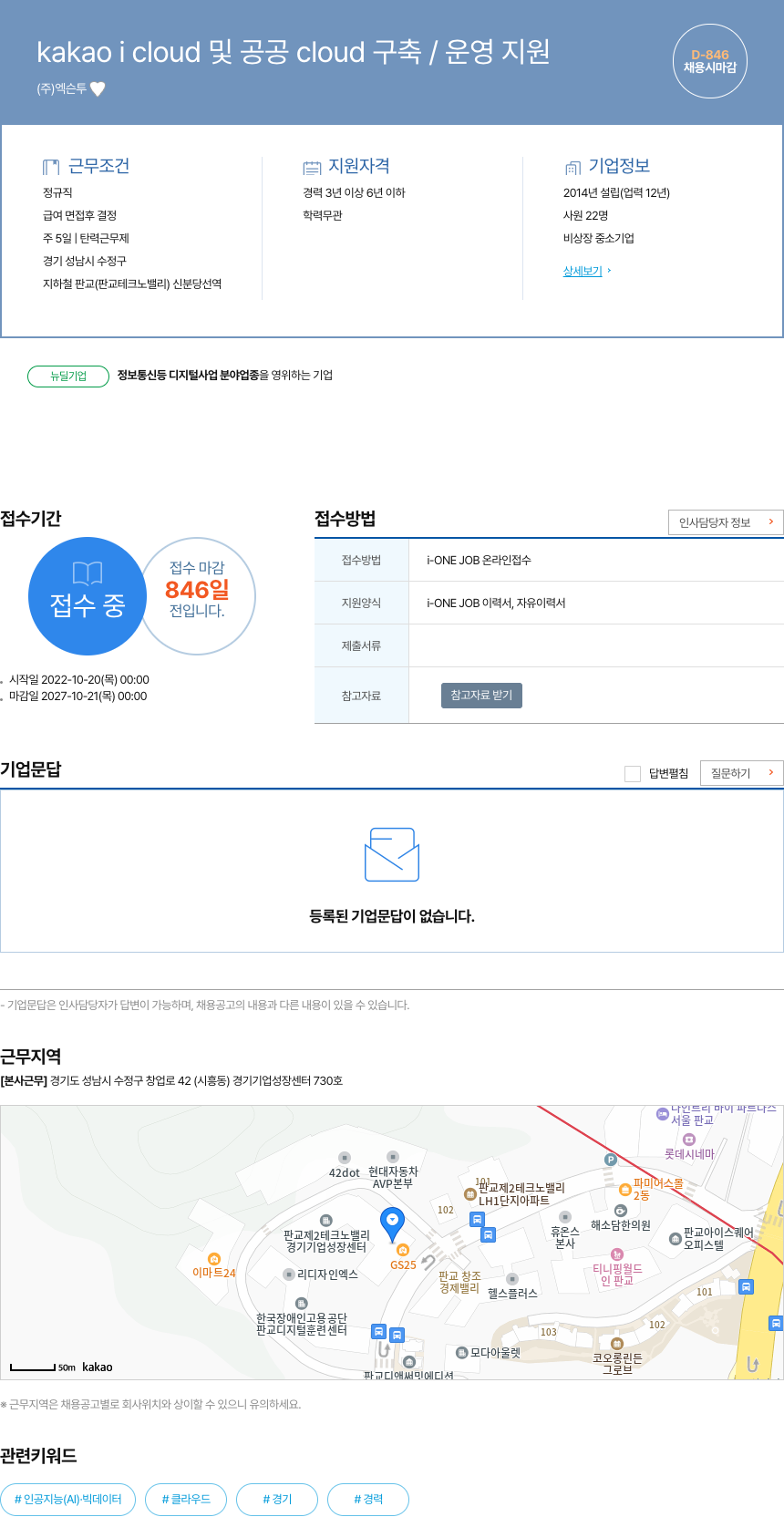784x1517 pixels.
Task: Click bus stop icon near 한국장애인고용공단 판교디지털훈련센터
Action: tap(379, 1332)
